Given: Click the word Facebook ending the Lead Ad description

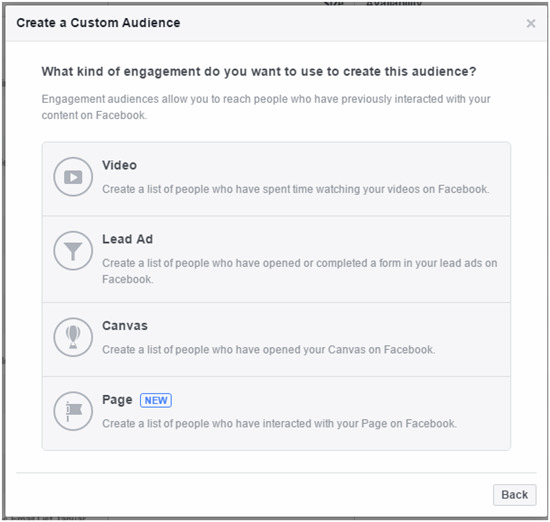Looking at the screenshot, I should pyautogui.click(x=128, y=280).
